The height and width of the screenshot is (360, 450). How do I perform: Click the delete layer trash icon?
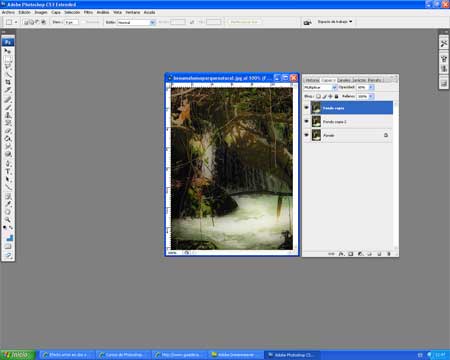coord(389,254)
